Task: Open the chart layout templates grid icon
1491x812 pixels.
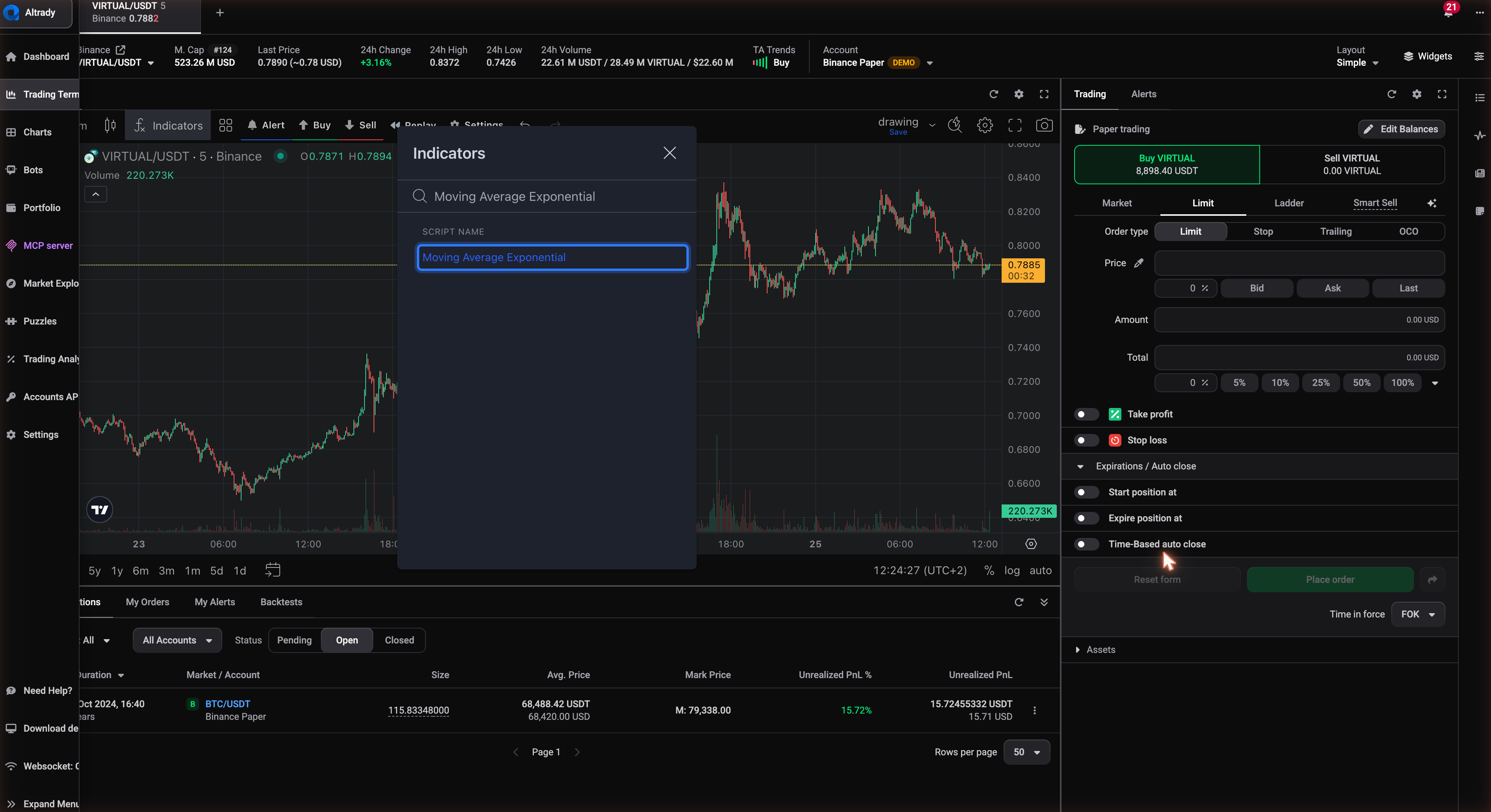Action: click(x=226, y=125)
